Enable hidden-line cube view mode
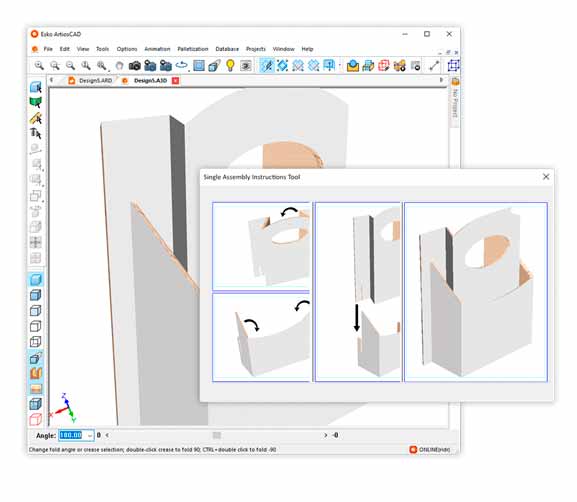 tap(36, 326)
